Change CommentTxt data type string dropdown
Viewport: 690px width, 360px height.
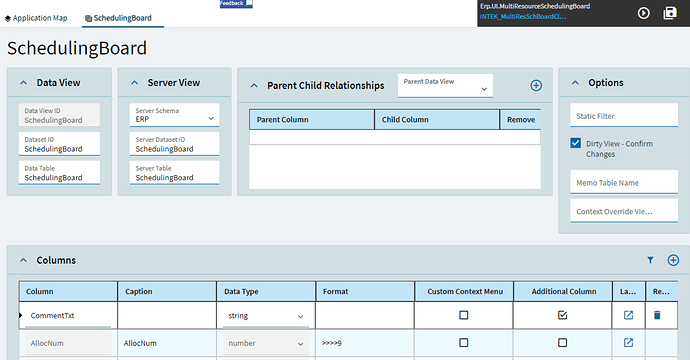pos(265,316)
